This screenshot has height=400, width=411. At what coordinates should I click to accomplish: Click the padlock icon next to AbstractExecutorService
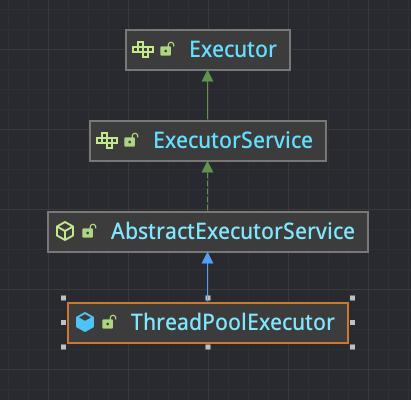click(x=89, y=231)
